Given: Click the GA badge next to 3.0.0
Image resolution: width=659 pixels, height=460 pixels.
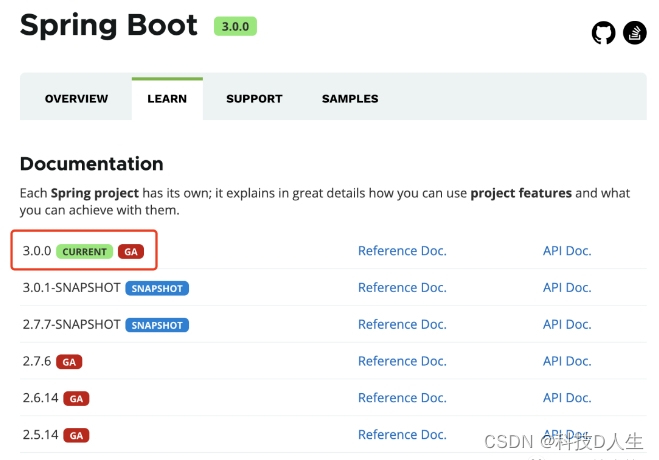Looking at the screenshot, I should (x=131, y=252).
